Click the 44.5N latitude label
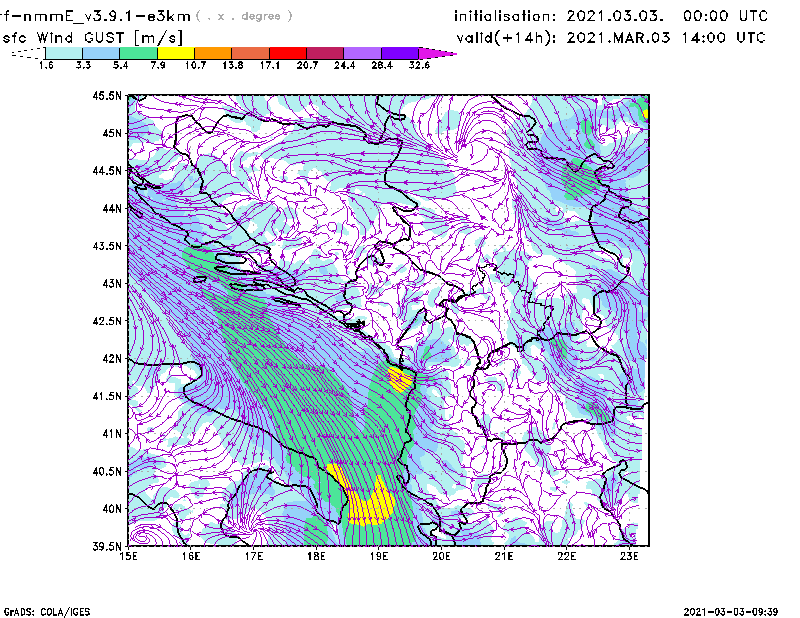The width and height of the screenshot is (800, 618). tap(107, 170)
